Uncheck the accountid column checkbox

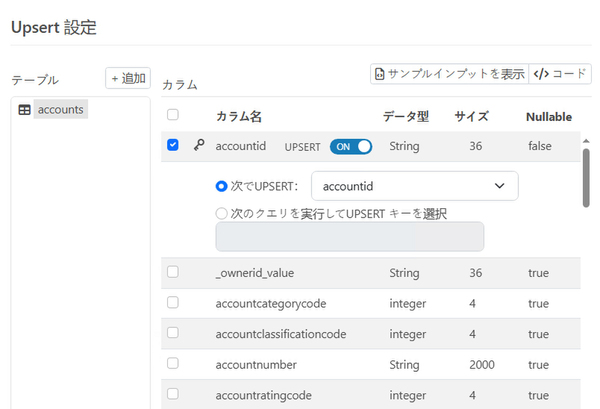173,145
